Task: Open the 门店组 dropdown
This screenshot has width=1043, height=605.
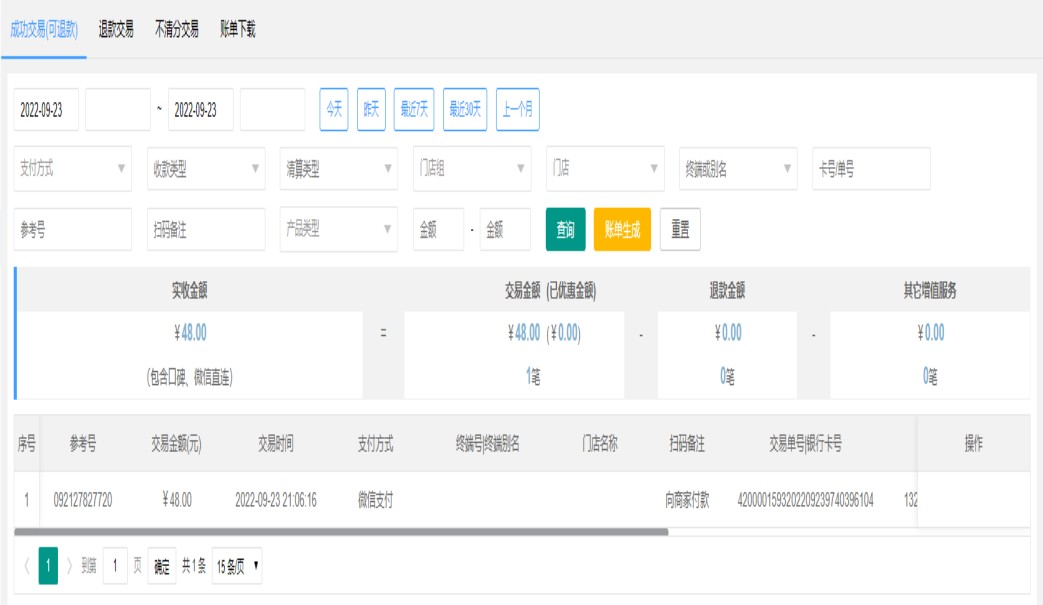Action: pyautogui.click(x=471, y=169)
